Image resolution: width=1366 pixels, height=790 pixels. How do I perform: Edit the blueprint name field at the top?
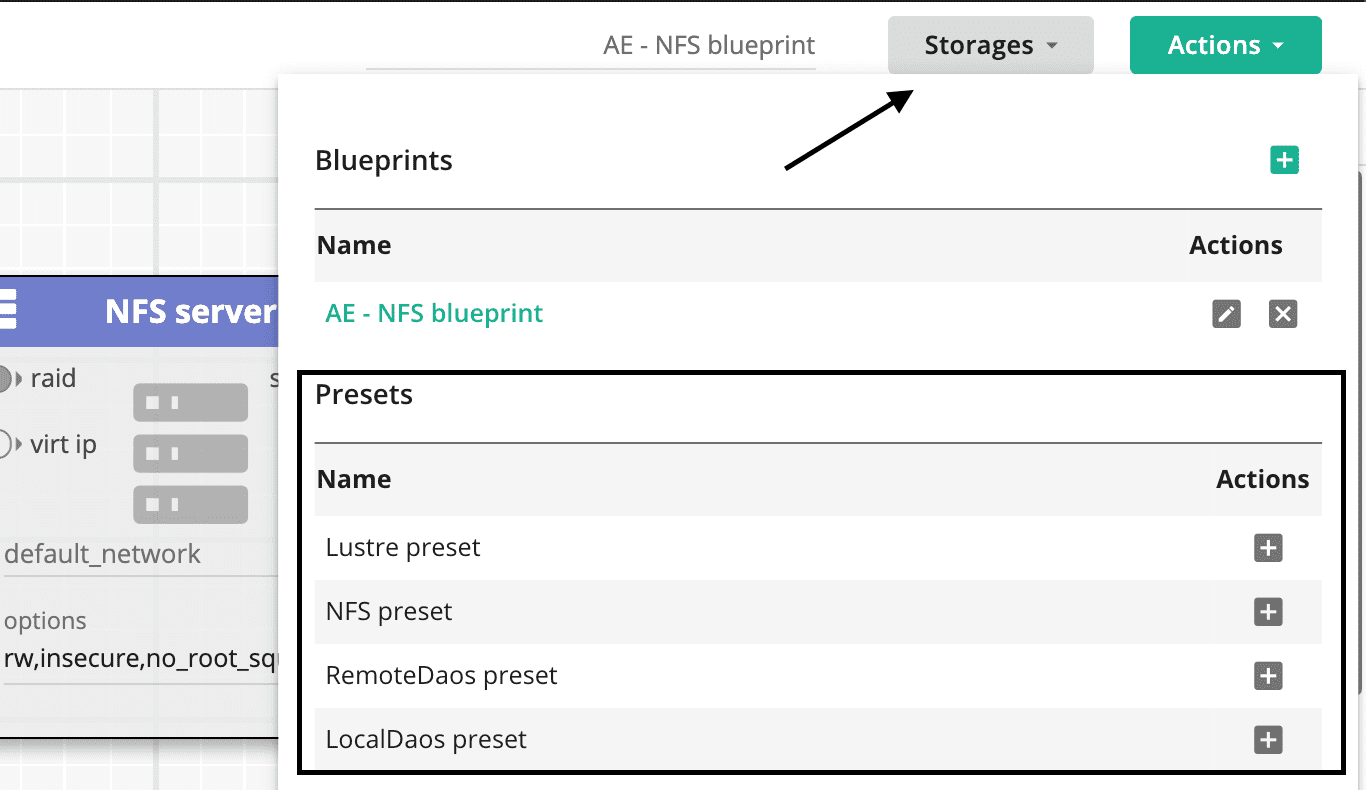(707, 44)
